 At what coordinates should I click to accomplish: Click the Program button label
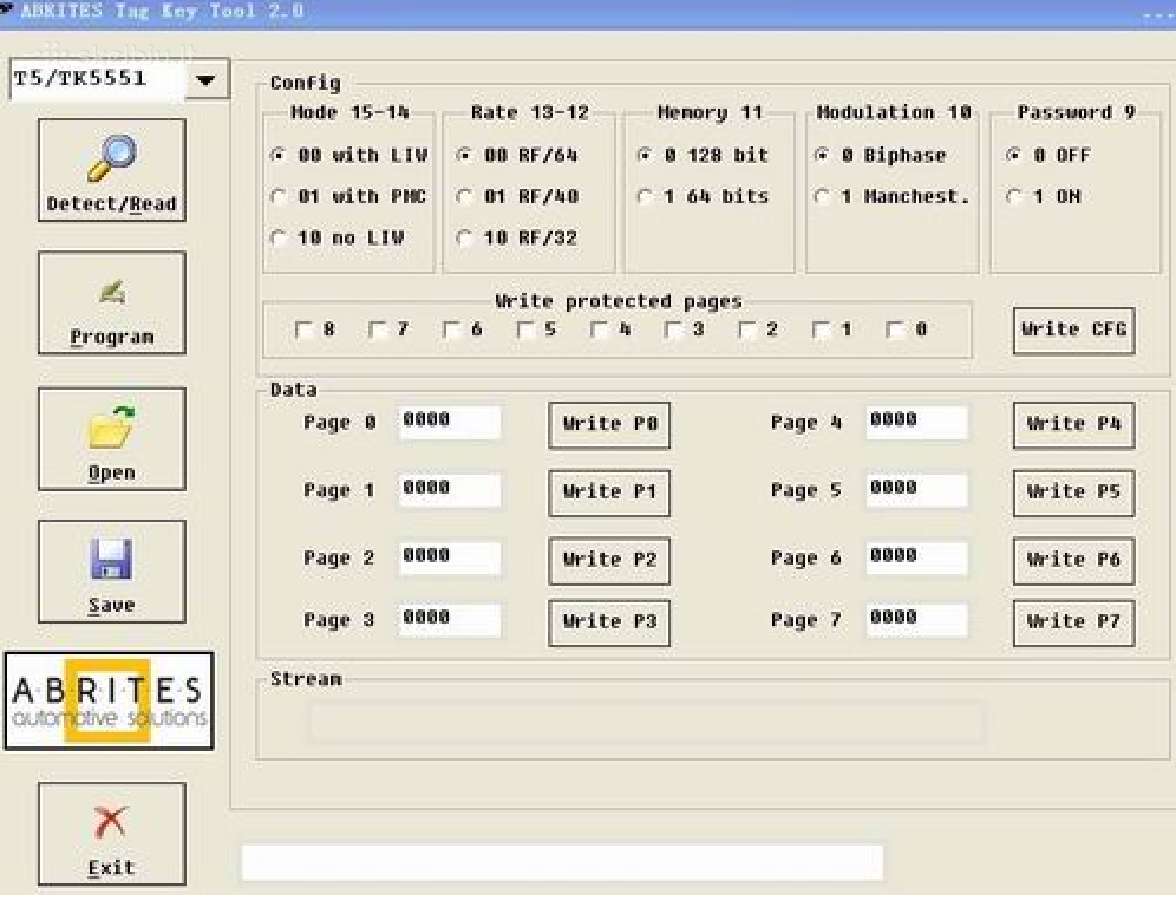(112, 338)
